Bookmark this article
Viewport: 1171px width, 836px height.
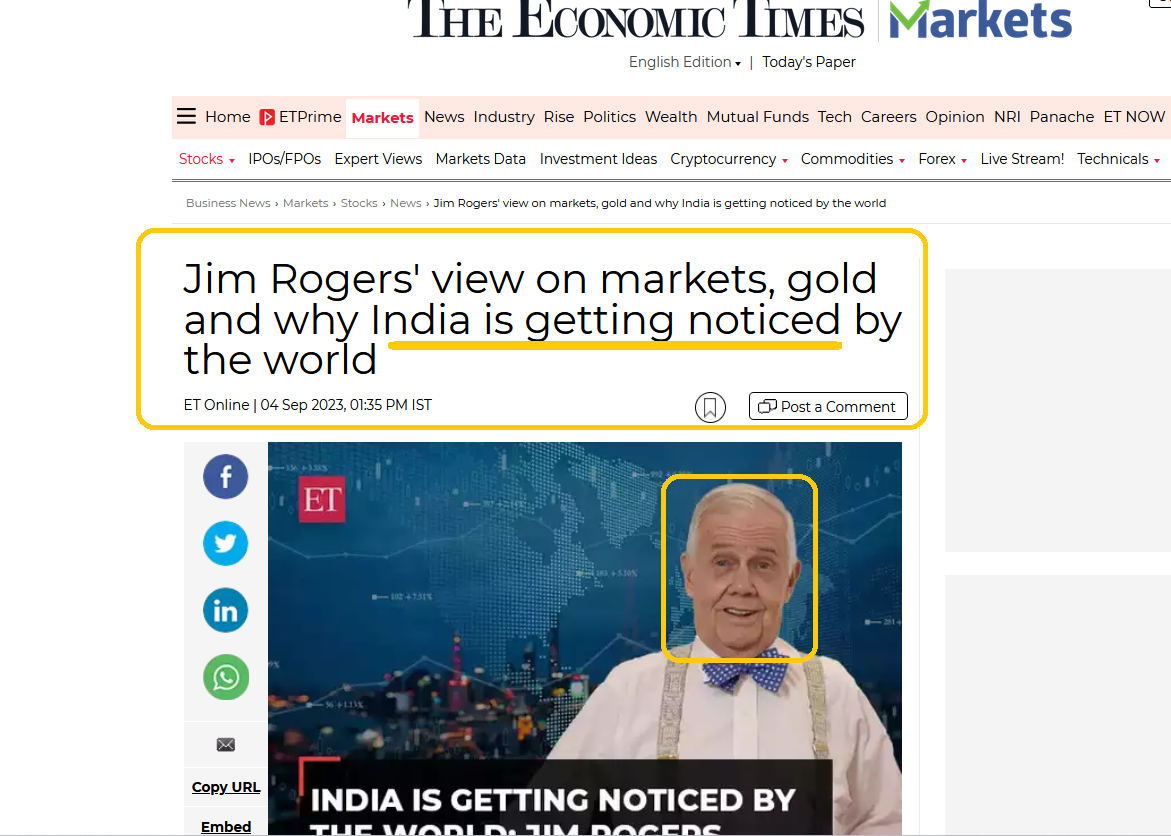710,407
